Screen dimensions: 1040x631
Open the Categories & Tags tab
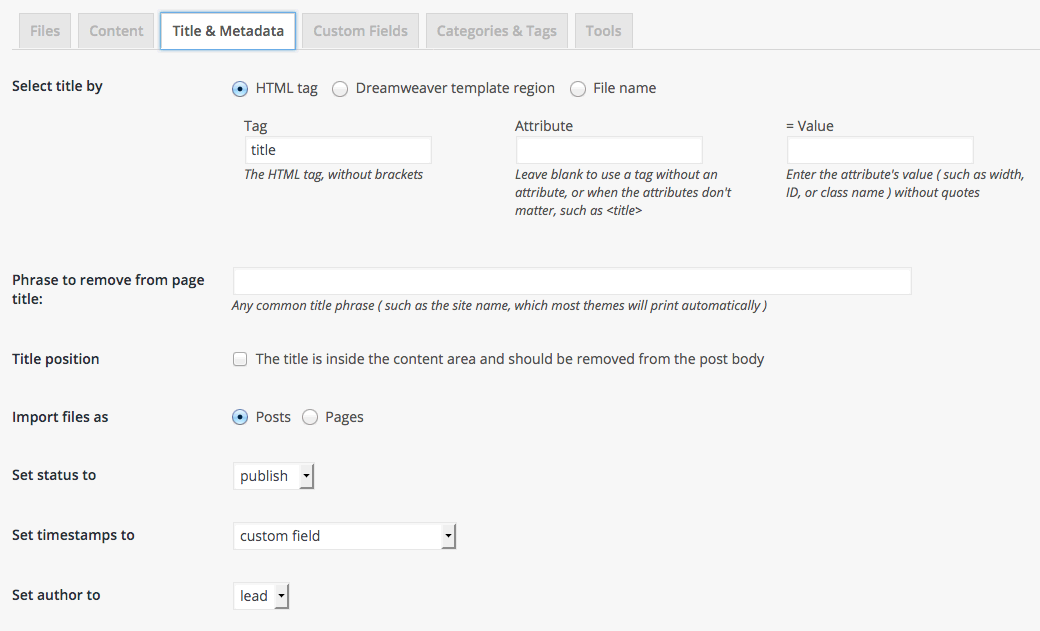click(497, 31)
